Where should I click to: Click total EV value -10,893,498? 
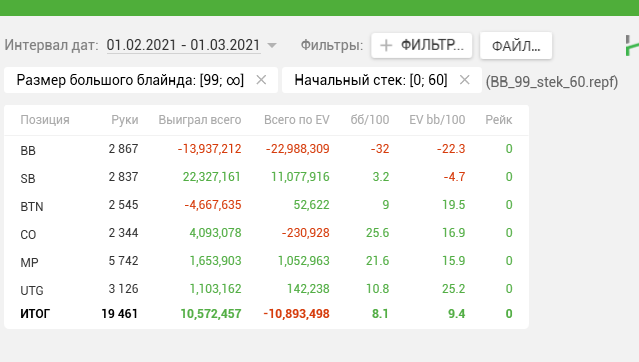point(296,314)
